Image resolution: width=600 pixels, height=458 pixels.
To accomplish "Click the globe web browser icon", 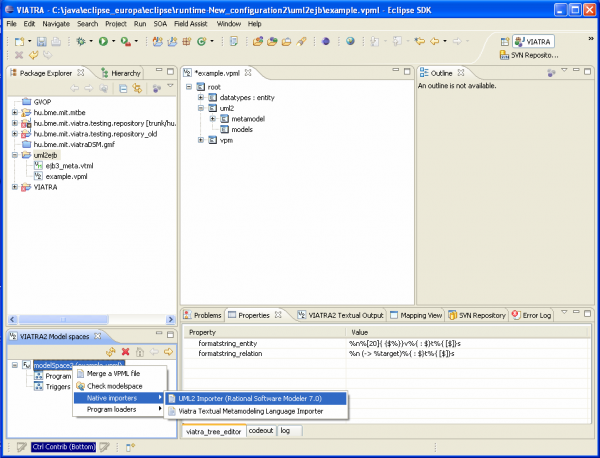I will click(x=350, y=41).
